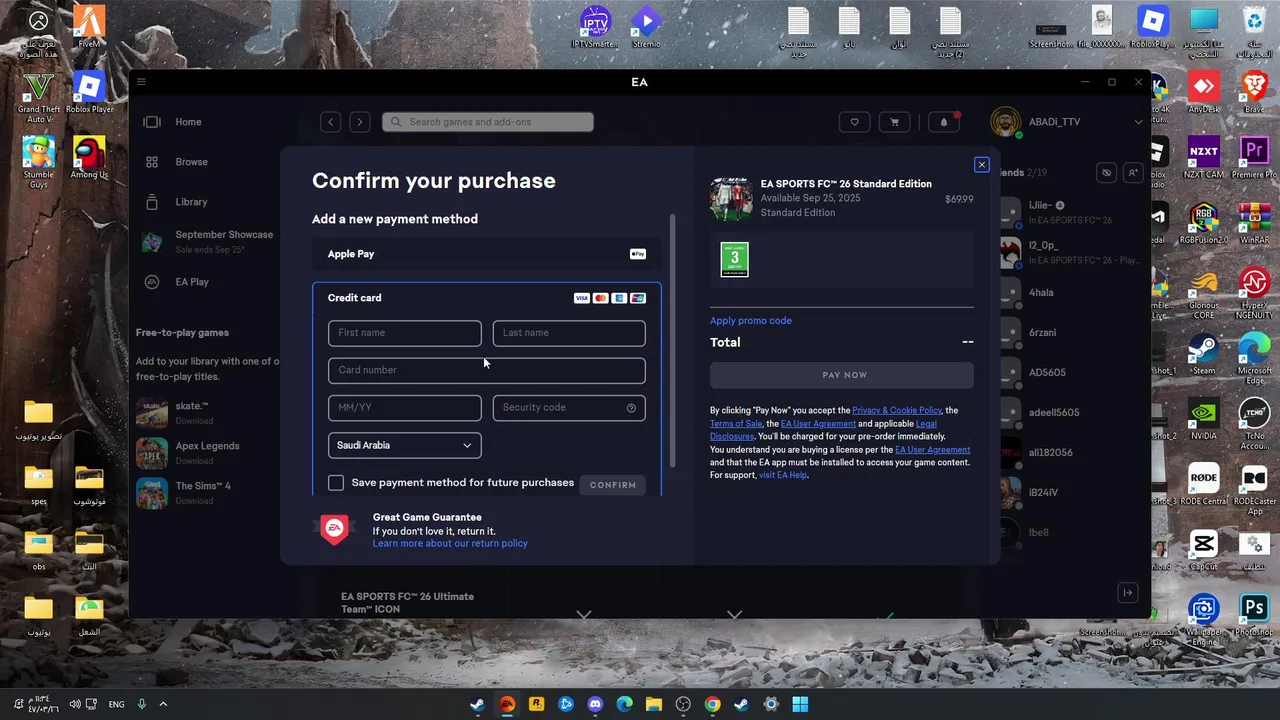Open the notifications bell
This screenshot has width=1280, height=720.
(x=944, y=122)
